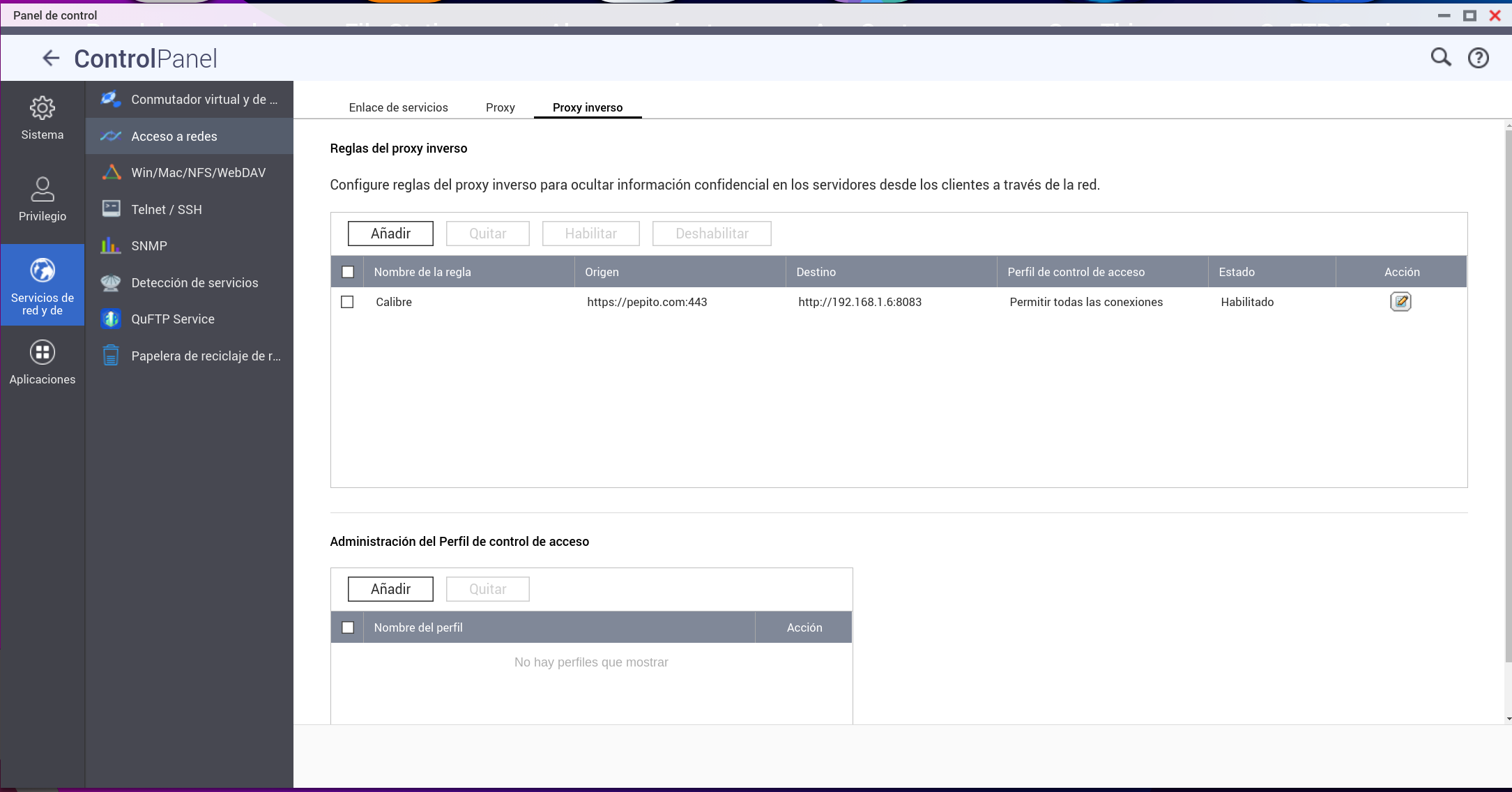The height and width of the screenshot is (792, 1512).
Task: Switch to the Proxy tab
Action: point(500,107)
